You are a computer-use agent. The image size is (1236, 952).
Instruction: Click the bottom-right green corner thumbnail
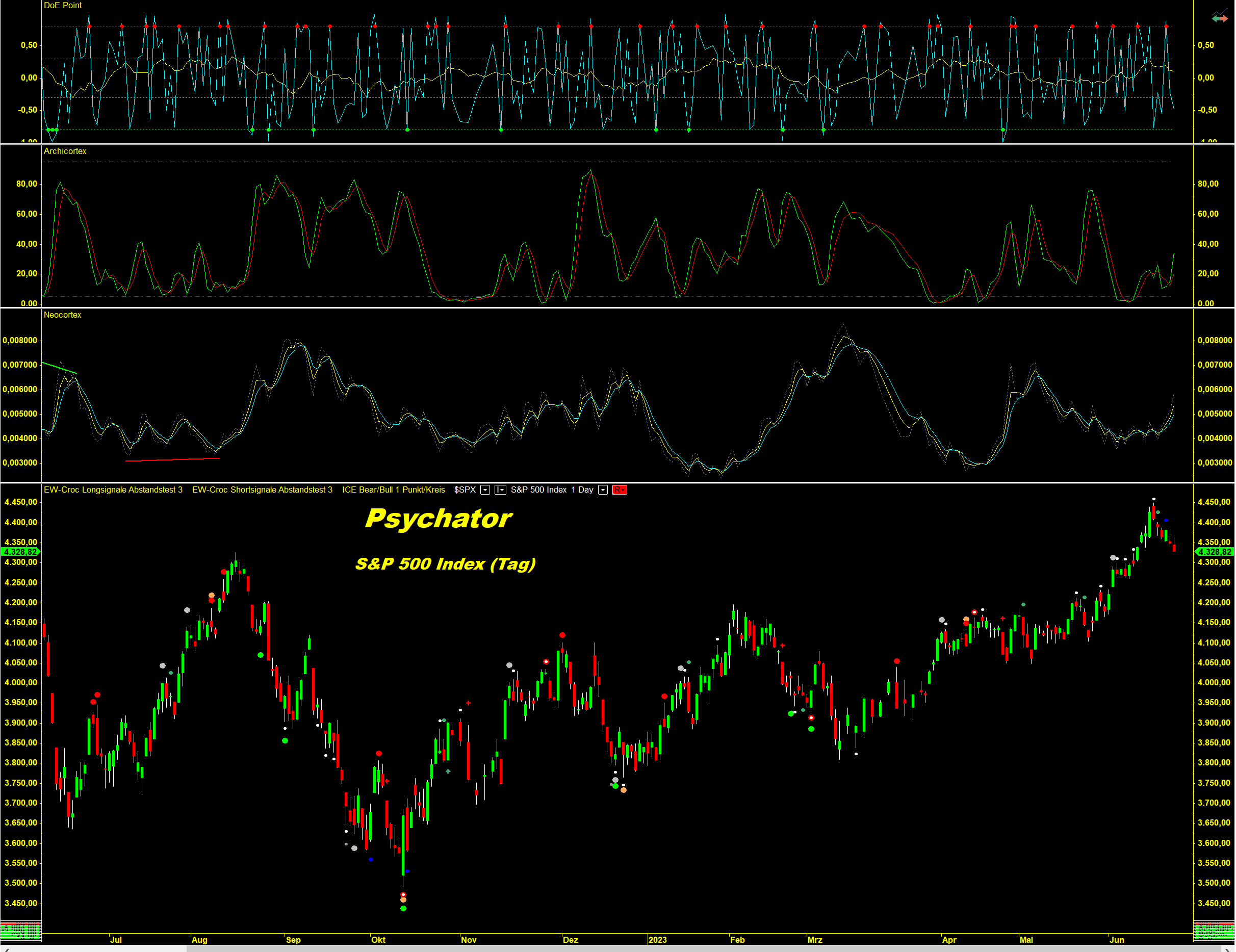click(1214, 931)
